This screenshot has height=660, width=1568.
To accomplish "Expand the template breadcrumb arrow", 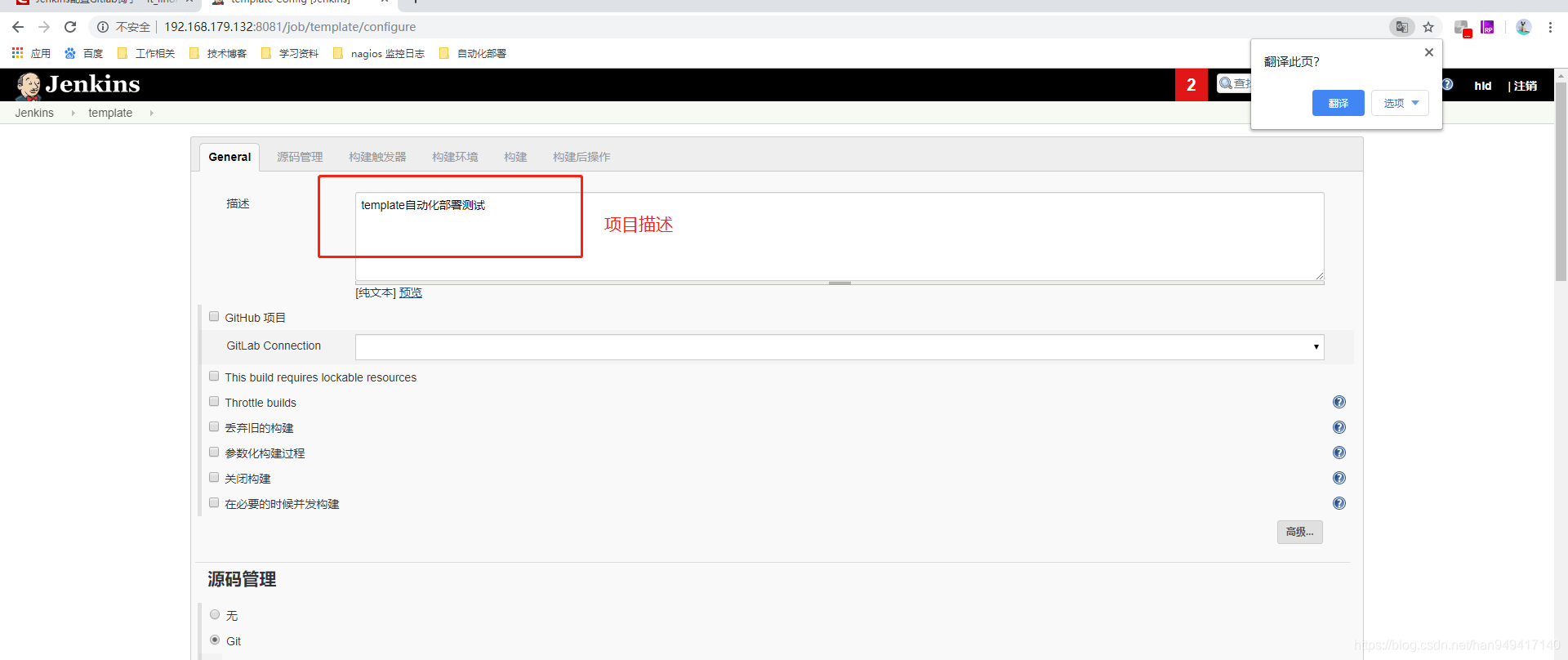I will click(151, 113).
